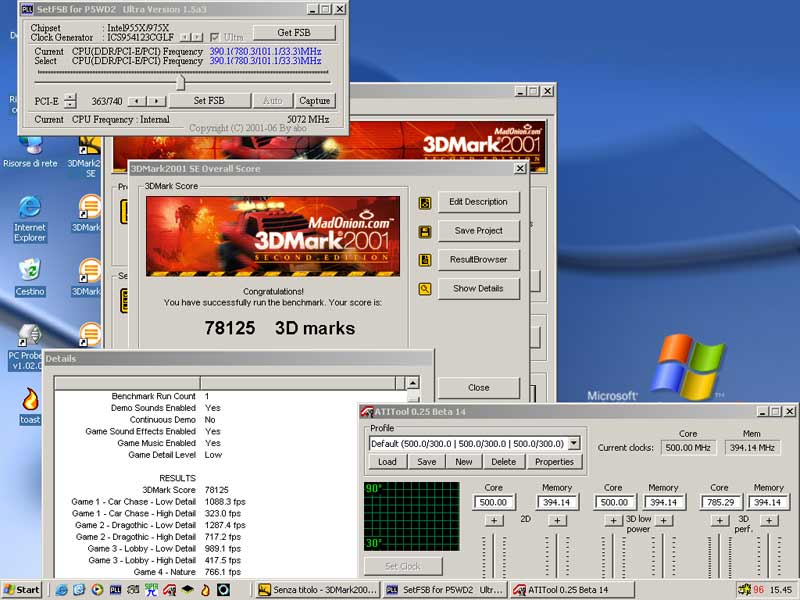800x600 pixels.
Task: Click the SetFSB title bar PLL icon
Action: pos(27,9)
